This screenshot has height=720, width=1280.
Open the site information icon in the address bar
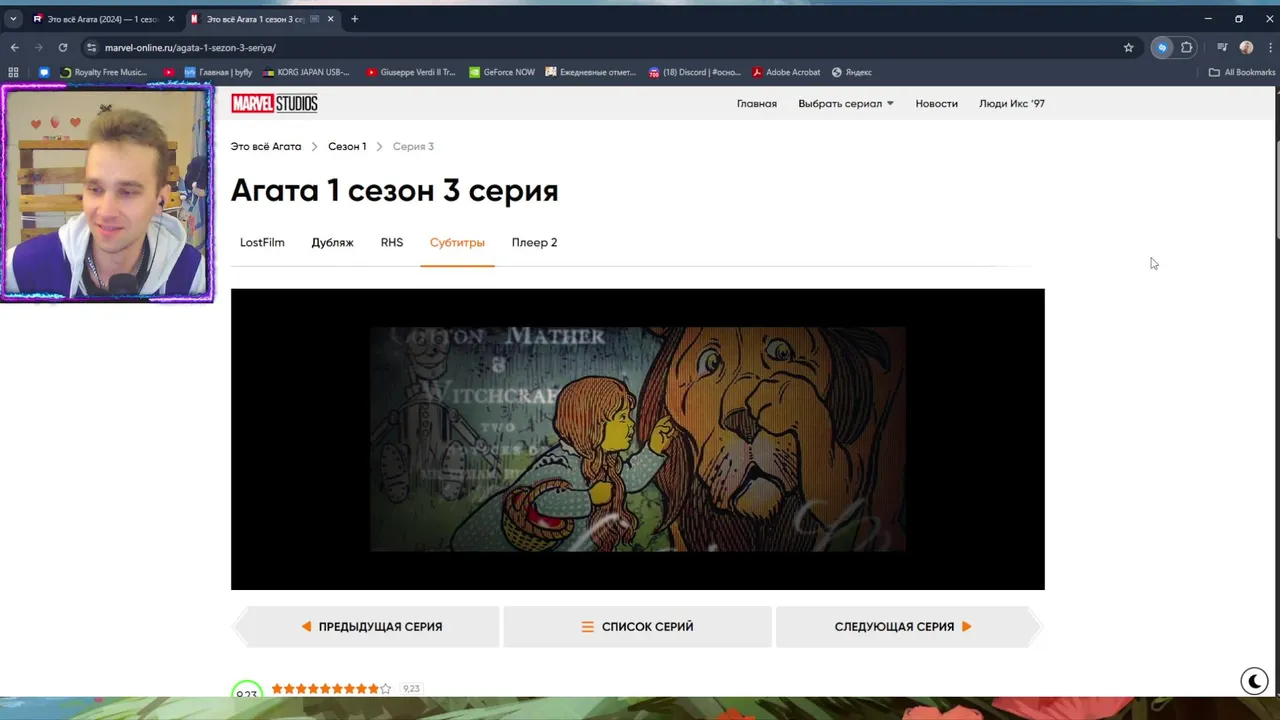point(91,47)
